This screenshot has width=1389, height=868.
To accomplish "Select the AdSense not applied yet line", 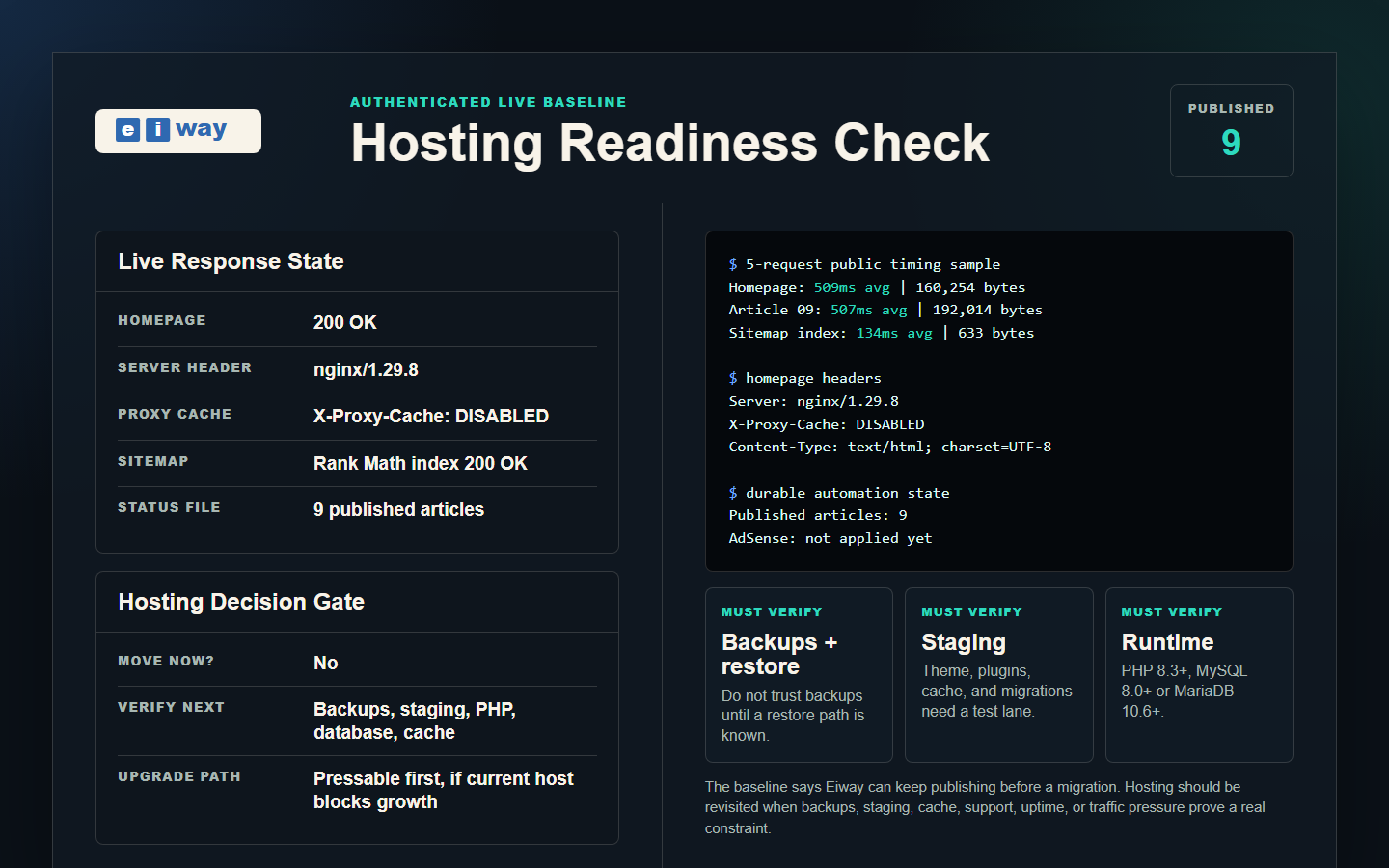I will tap(830, 538).
